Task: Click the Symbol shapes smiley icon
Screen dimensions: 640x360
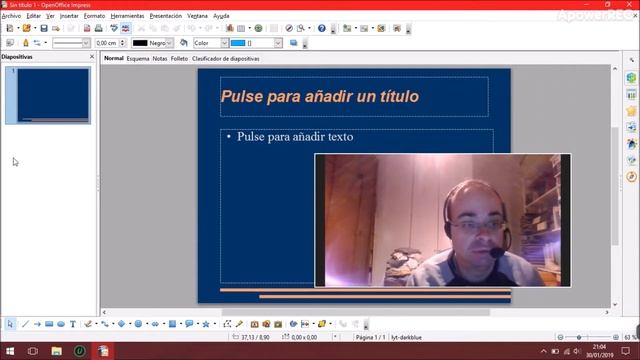Action: tap(138, 324)
